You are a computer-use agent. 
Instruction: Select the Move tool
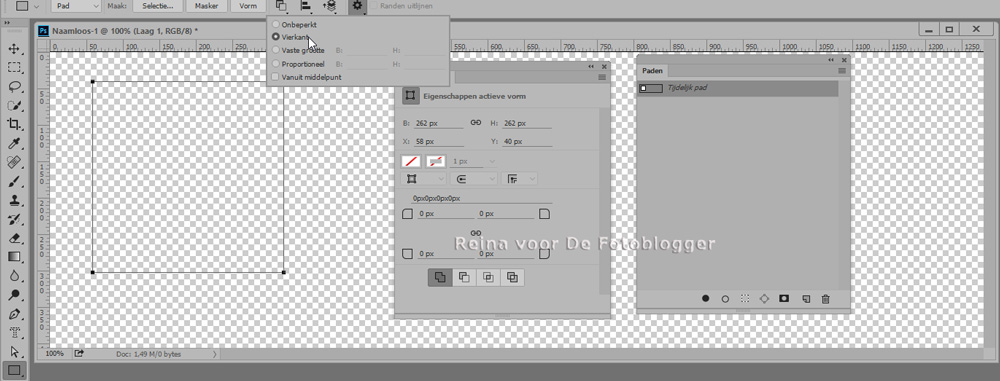[14, 49]
